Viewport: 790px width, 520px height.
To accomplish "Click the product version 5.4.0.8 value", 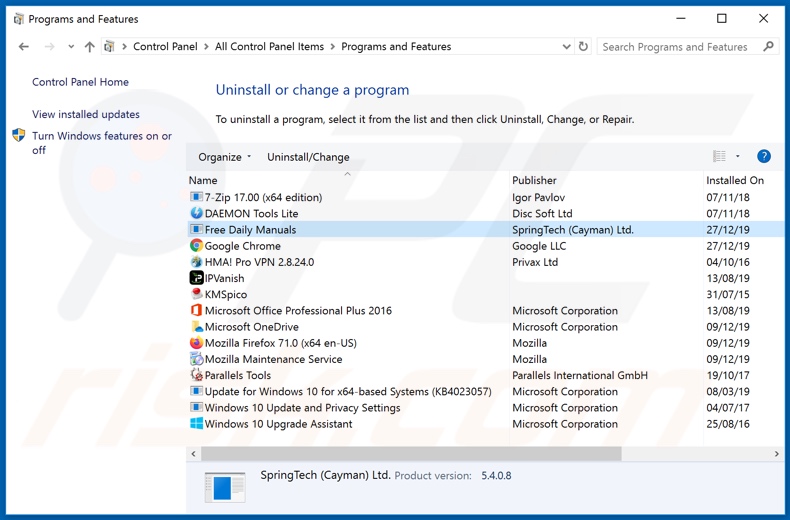I will point(496,475).
